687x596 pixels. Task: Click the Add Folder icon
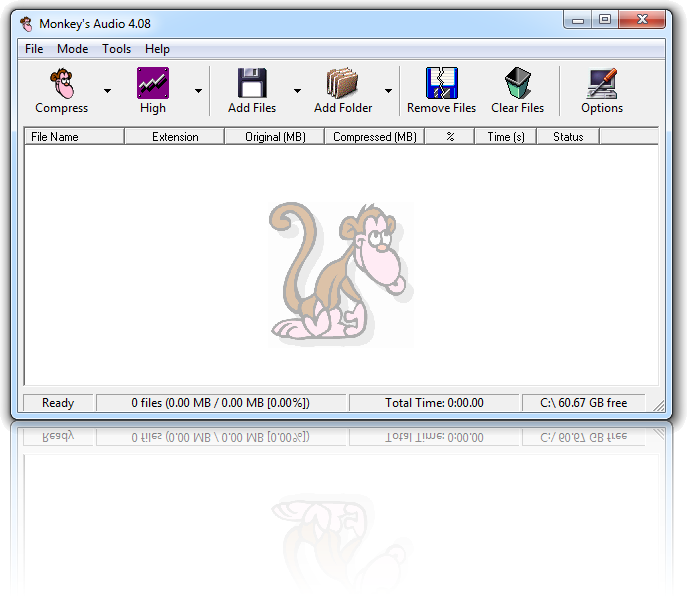(342, 83)
